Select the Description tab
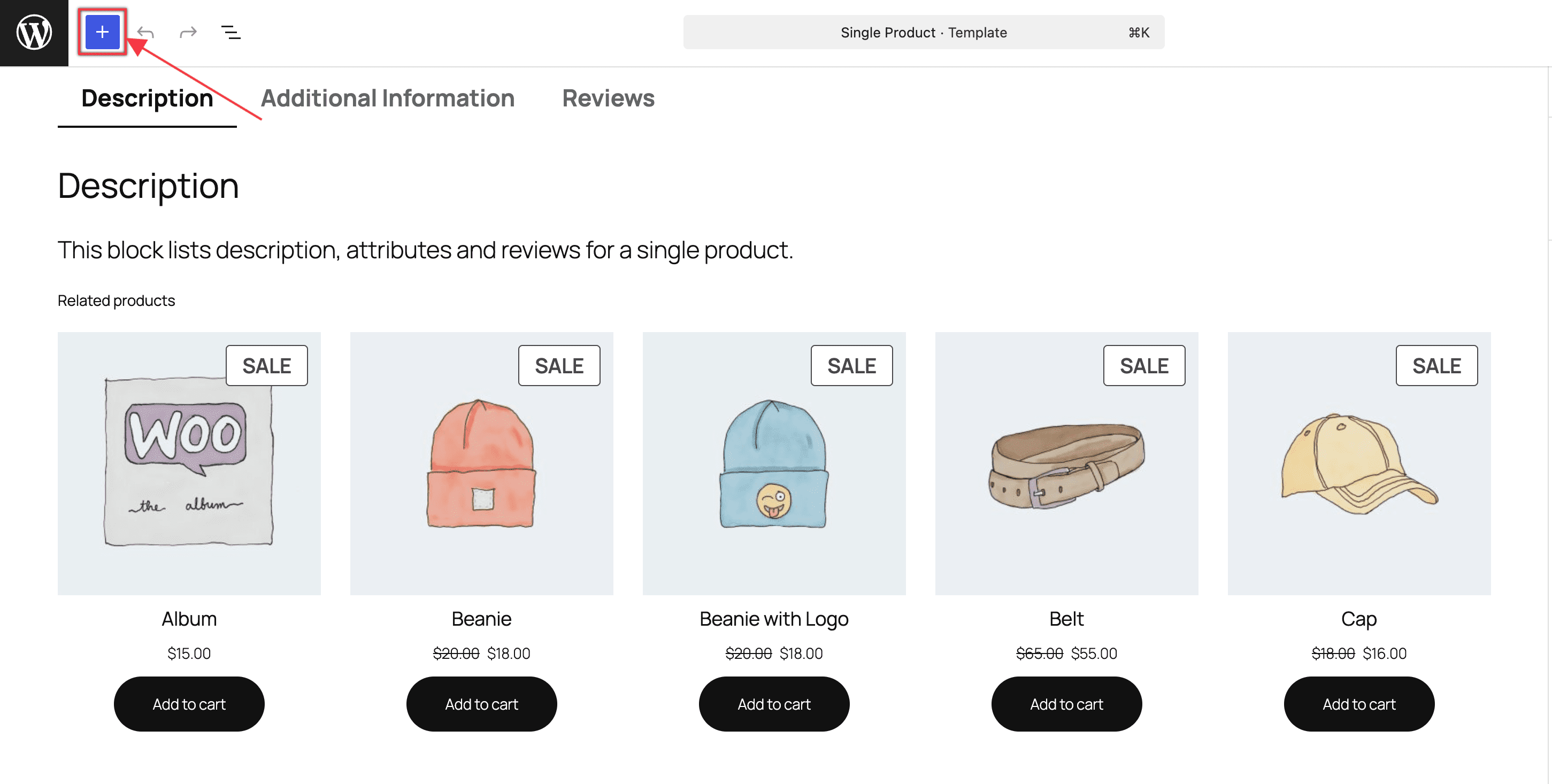This screenshot has width=1552, height=784. pos(147,98)
